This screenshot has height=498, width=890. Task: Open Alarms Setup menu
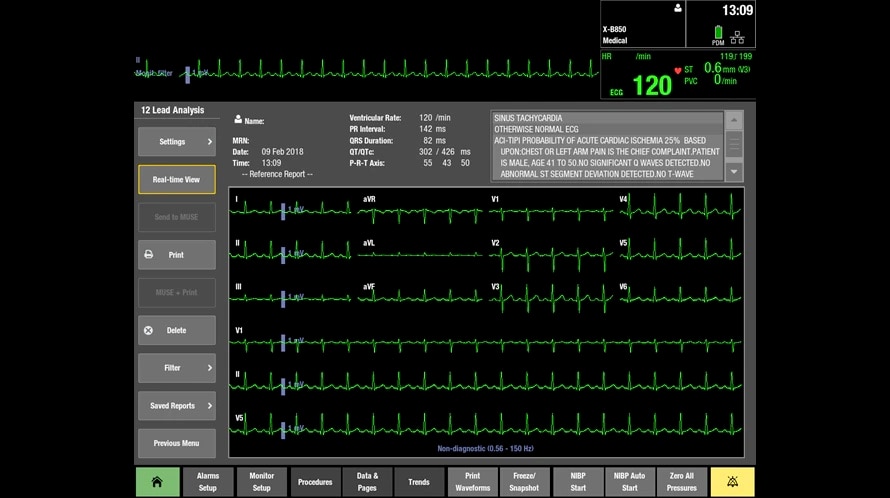pos(208,482)
